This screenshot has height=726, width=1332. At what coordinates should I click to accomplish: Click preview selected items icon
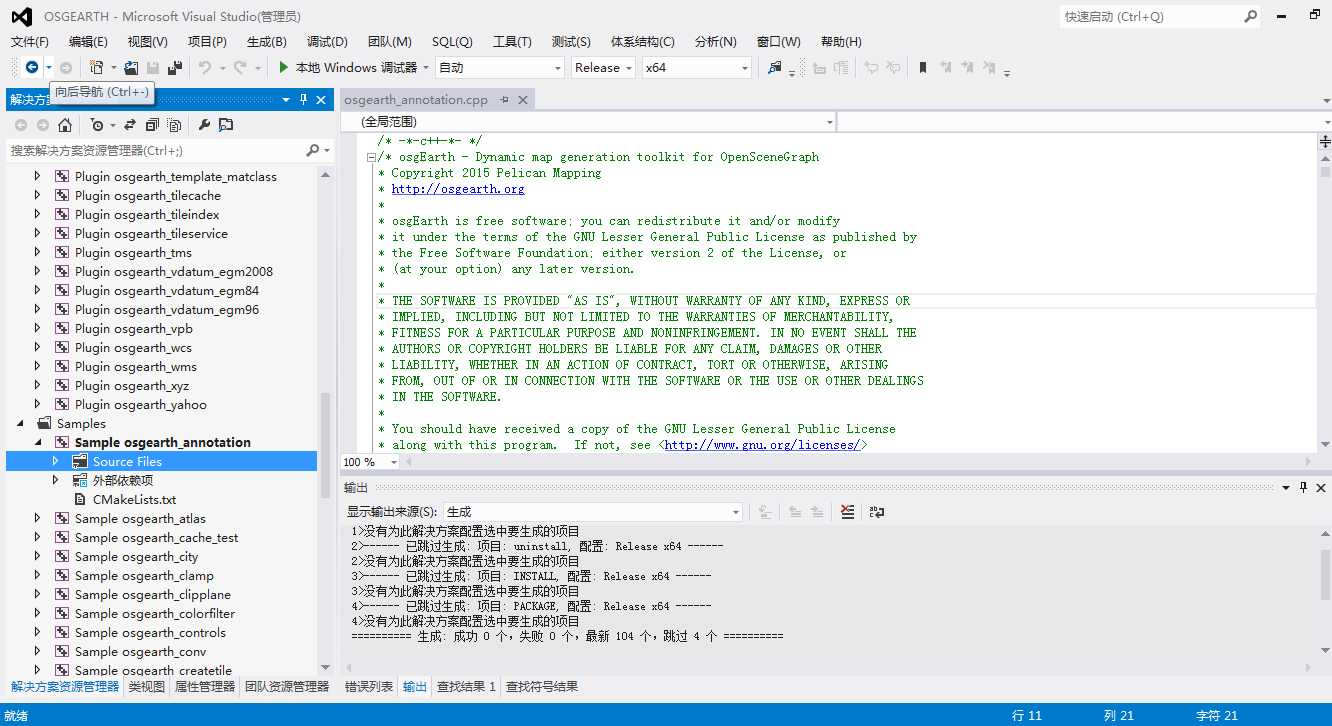(x=226, y=125)
